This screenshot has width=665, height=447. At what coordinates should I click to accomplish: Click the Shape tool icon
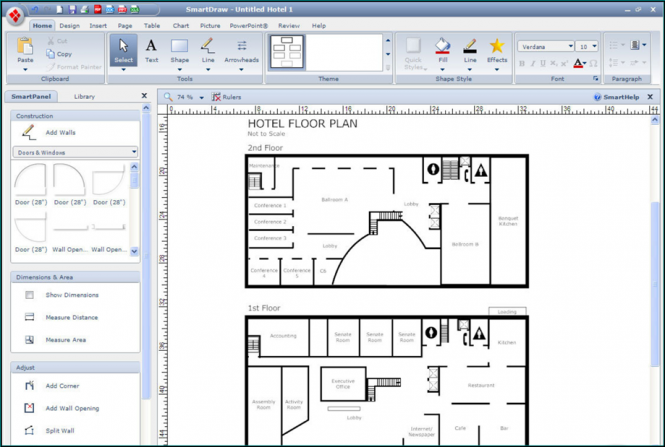[x=179, y=50]
